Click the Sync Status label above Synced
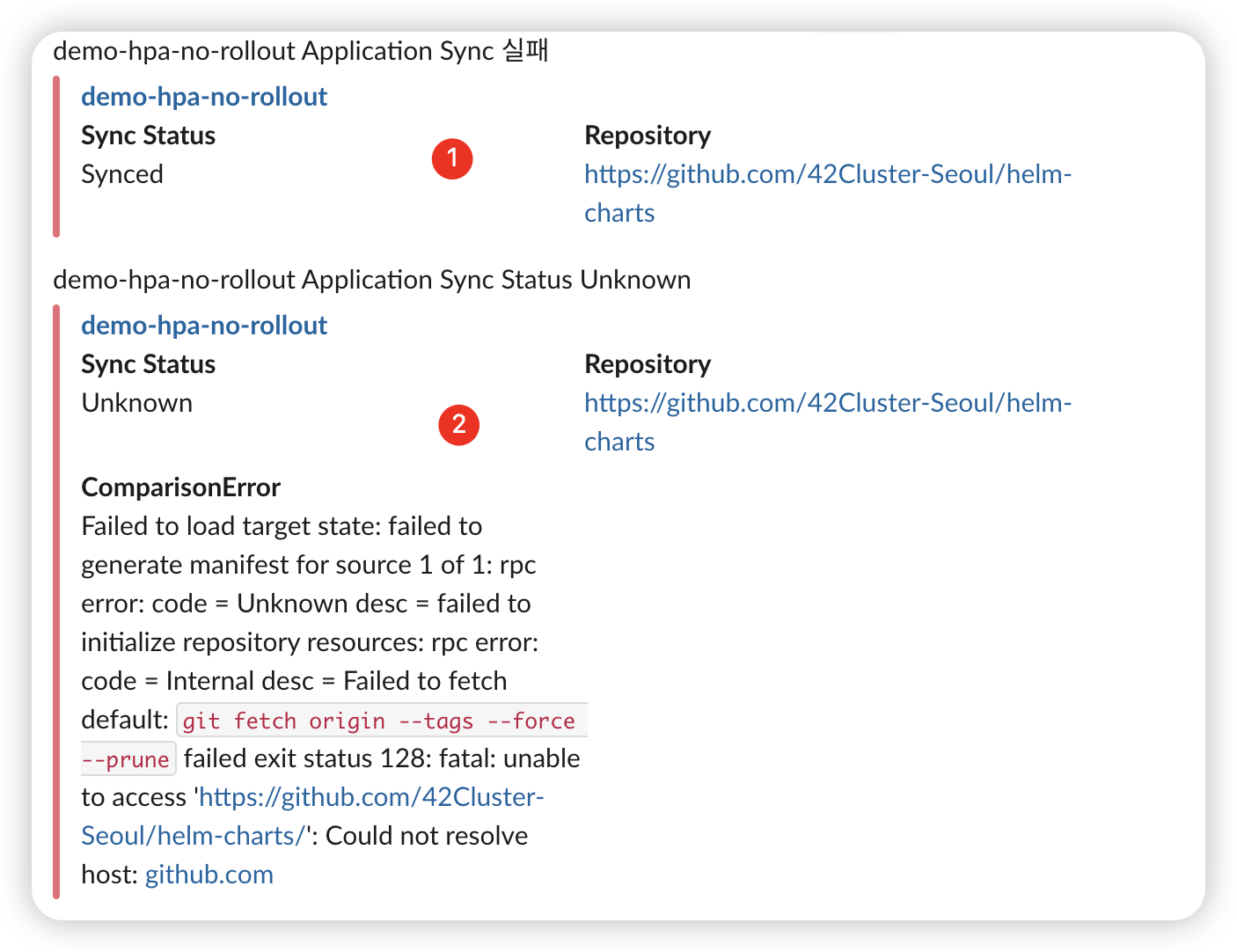This screenshot has width=1237, height=952. coord(148,135)
